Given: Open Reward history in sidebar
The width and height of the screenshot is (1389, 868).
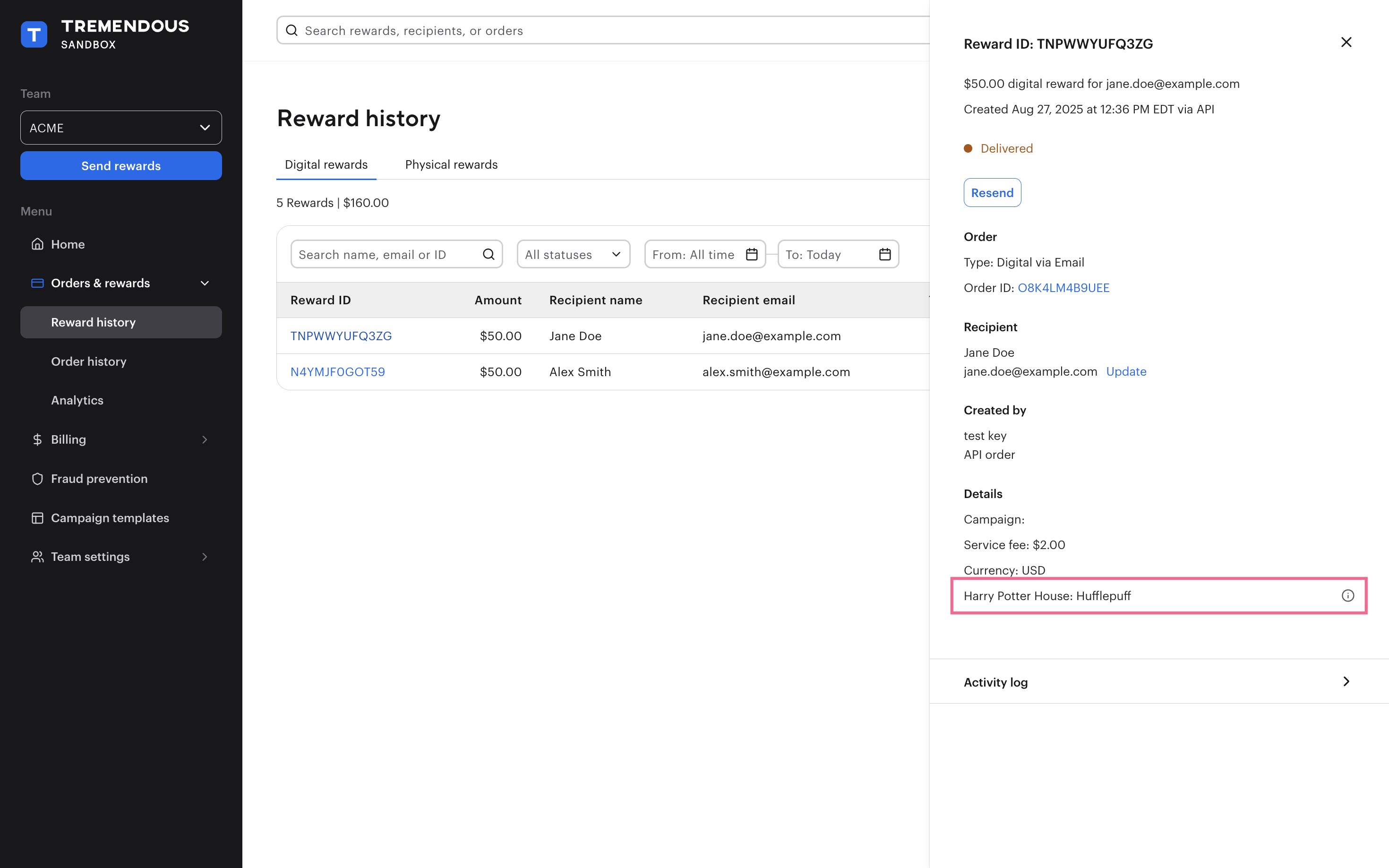Looking at the screenshot, I should (x=121, y=322).
